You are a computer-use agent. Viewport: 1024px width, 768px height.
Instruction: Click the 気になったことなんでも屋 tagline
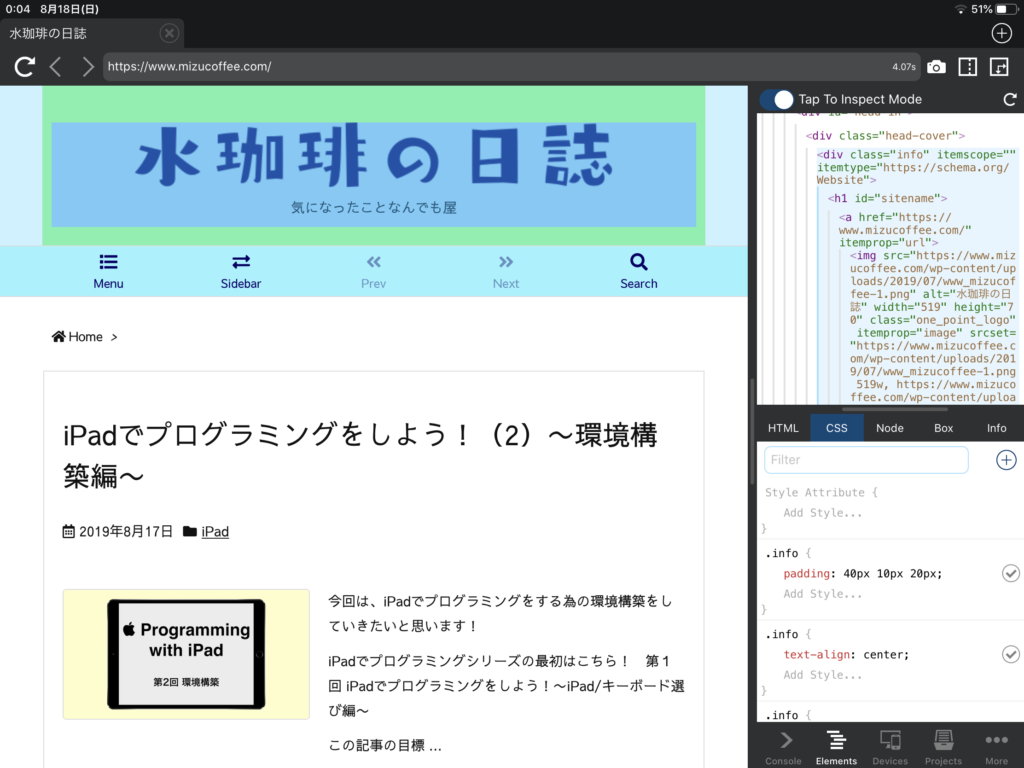374,208
